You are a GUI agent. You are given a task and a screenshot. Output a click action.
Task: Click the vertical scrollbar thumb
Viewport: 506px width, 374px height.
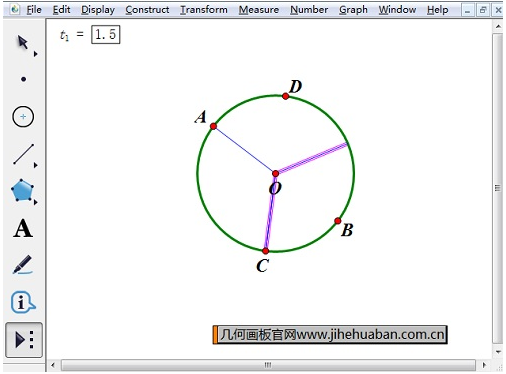(x=498, y=188)
